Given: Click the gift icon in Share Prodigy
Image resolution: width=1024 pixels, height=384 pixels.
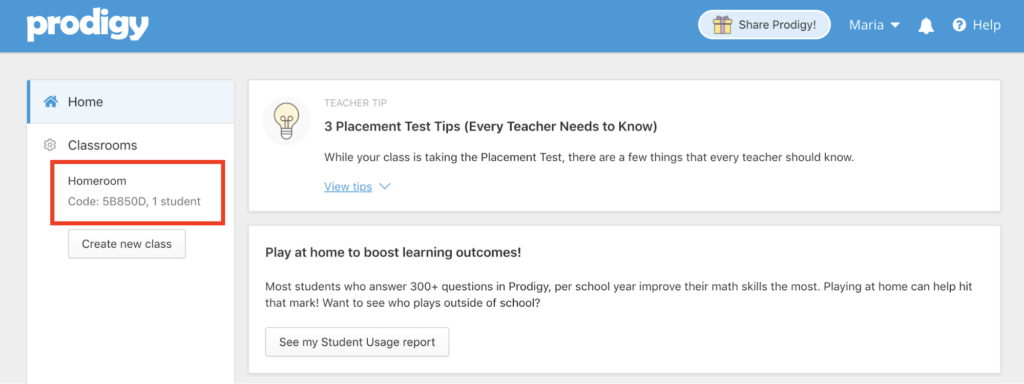Looking at the screenshot, I should click(722, 25).
